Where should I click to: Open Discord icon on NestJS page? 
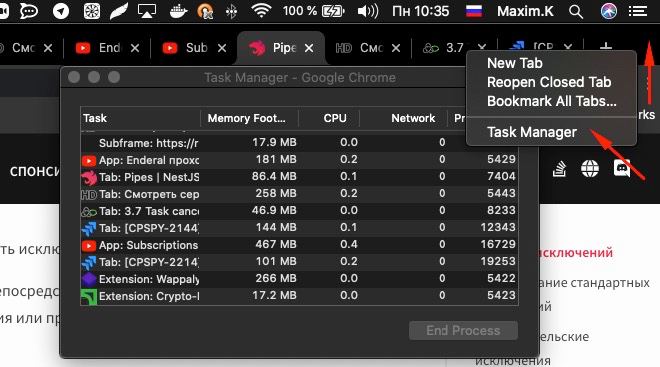point(622,169)
